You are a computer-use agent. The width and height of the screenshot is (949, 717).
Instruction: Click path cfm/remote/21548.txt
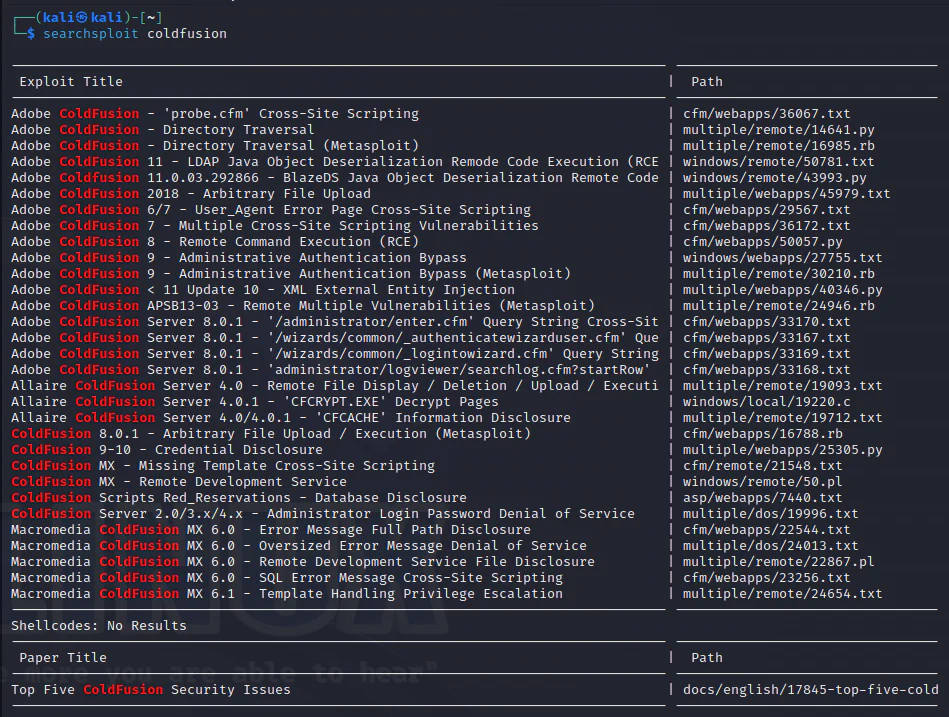tap(763, 467)
